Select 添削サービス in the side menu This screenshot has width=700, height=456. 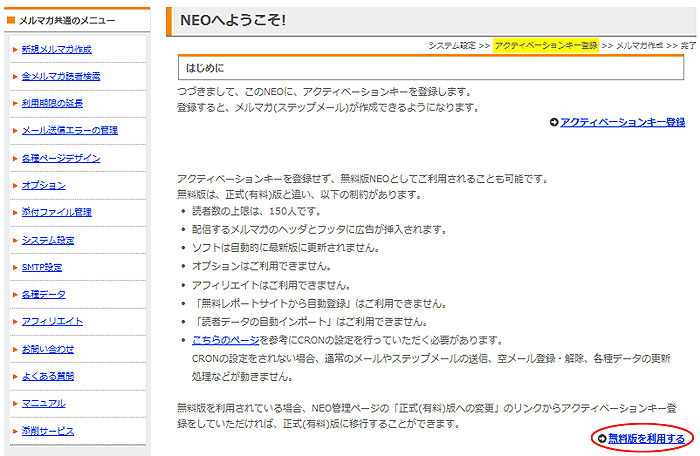click(48, 431)
